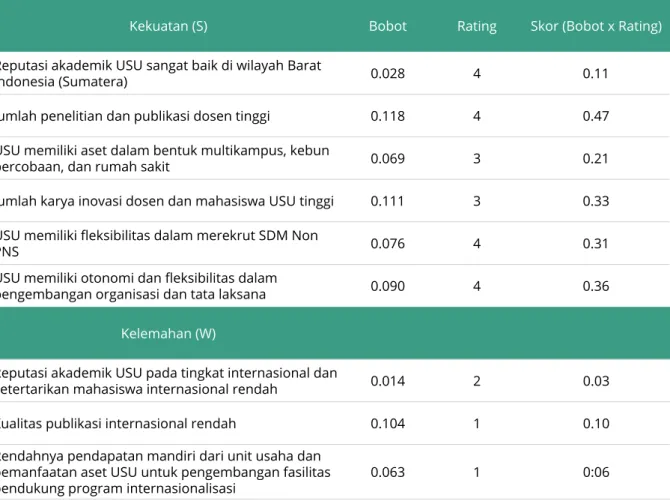Click the 'Skor (Bobot x Rating)' header
Image resolution: width=670 pixels, height=501 pixels.
coord(596,26)
